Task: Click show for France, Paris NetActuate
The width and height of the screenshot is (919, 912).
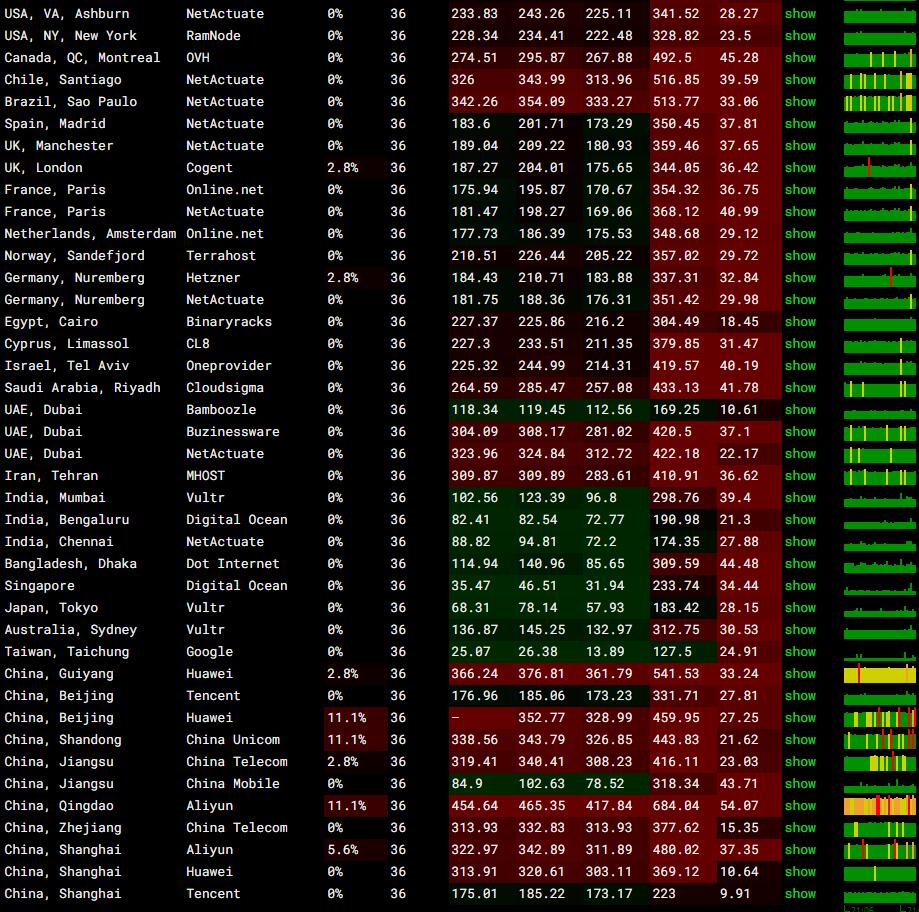Action: [x=800, y=212]
